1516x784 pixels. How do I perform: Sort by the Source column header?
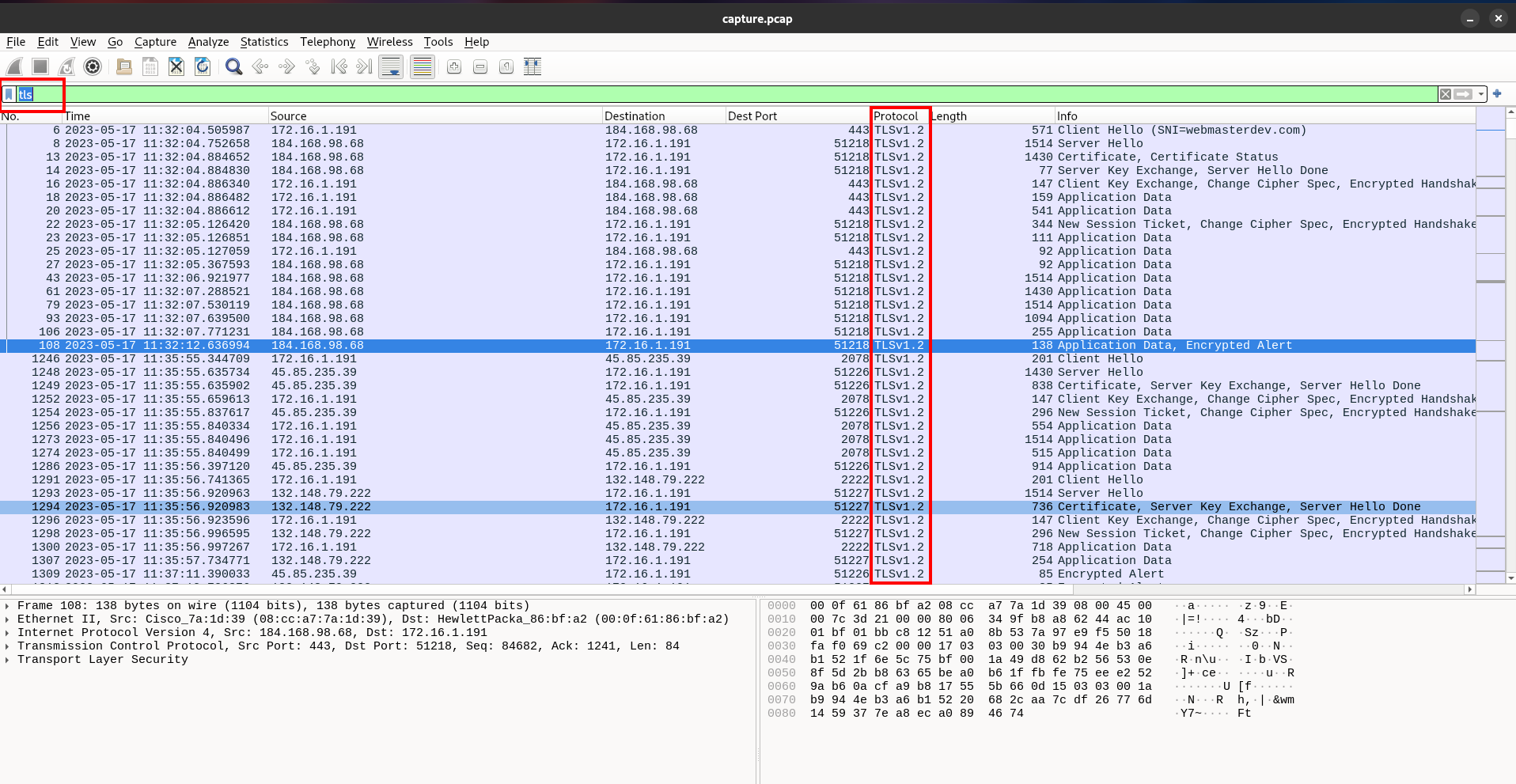click(435, 116)
